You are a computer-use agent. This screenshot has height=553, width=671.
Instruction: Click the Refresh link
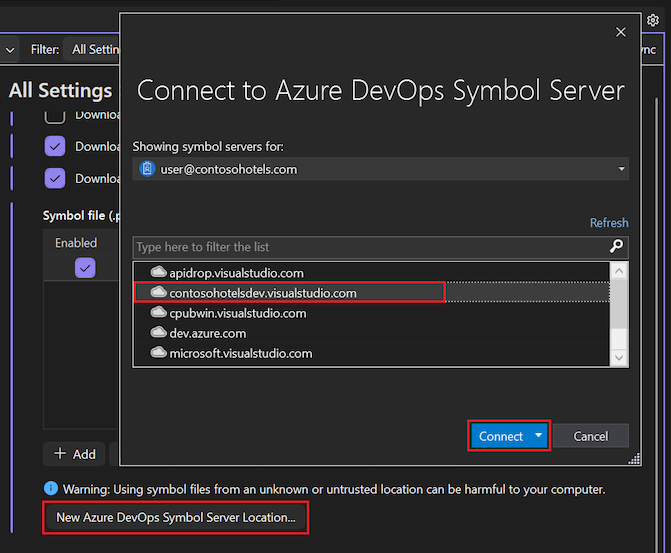click(x=609, y=223)
